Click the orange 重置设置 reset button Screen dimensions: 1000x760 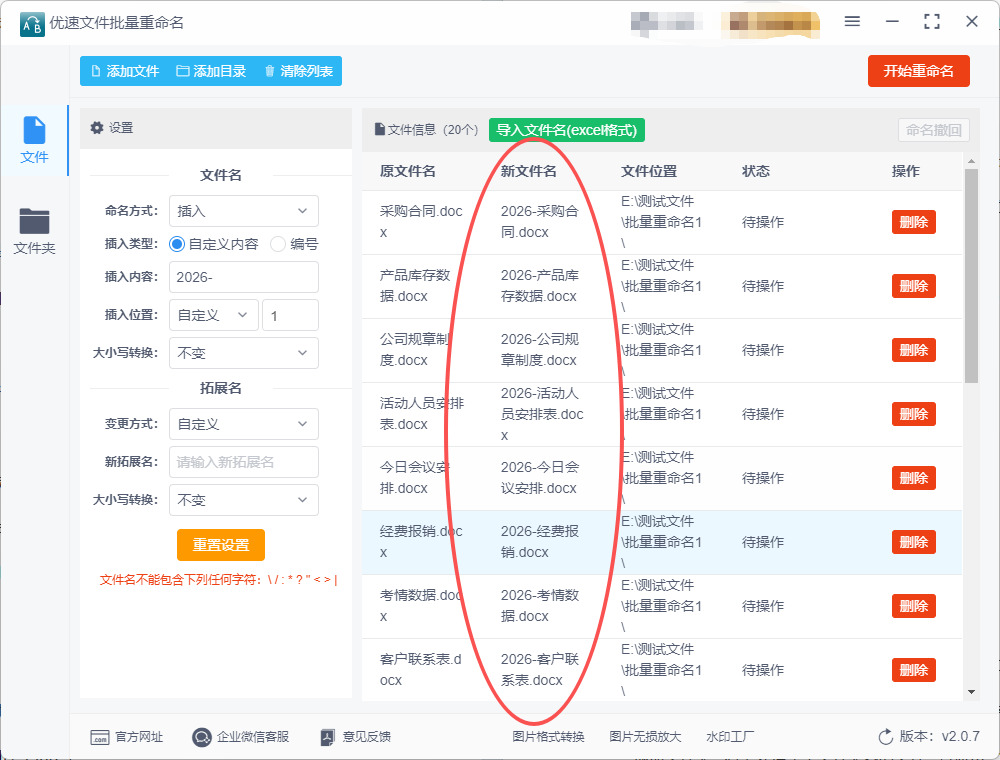tap(221, 545)
